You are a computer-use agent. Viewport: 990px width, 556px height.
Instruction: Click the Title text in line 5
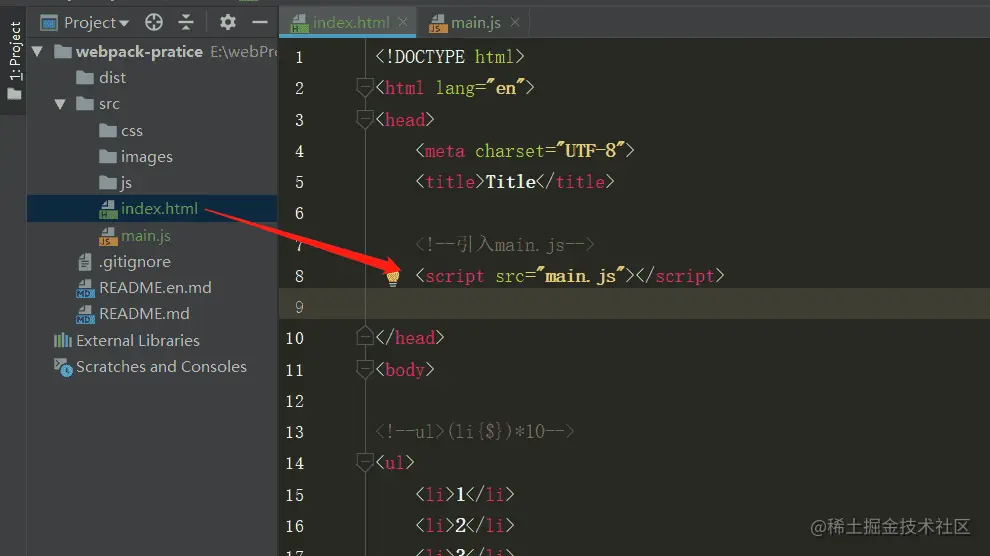click(510, 182)
